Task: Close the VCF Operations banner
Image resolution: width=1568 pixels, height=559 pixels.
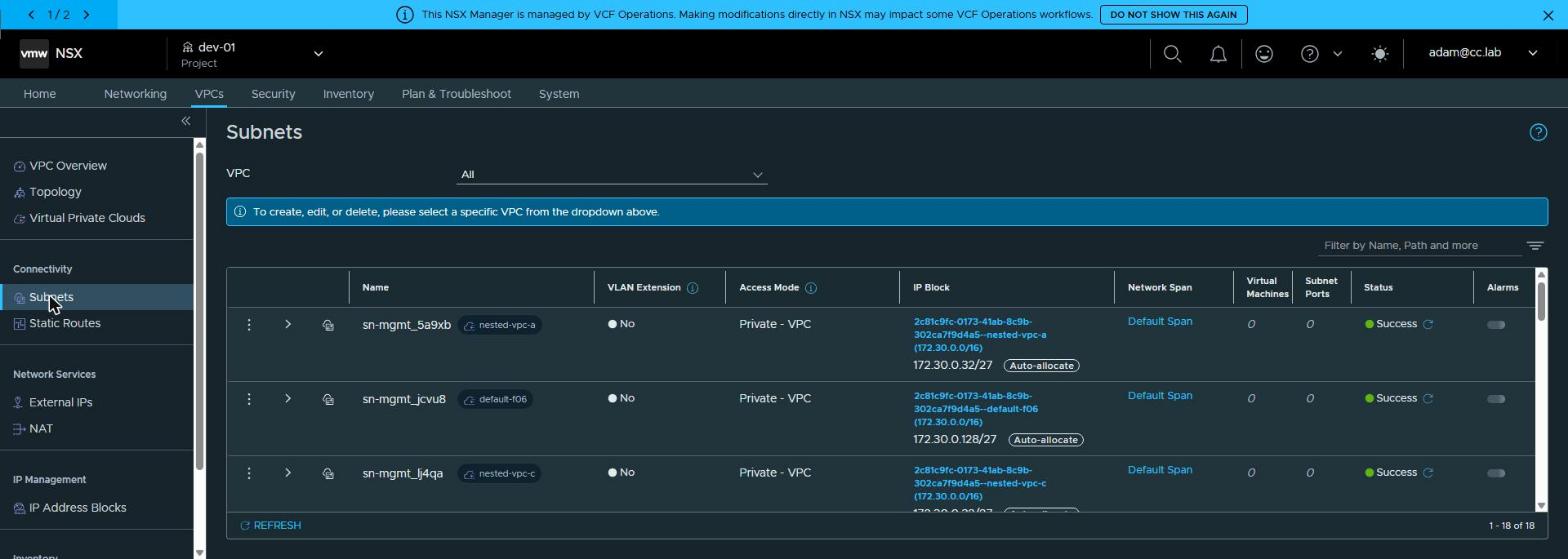Action: click(x=1549, y=14)
